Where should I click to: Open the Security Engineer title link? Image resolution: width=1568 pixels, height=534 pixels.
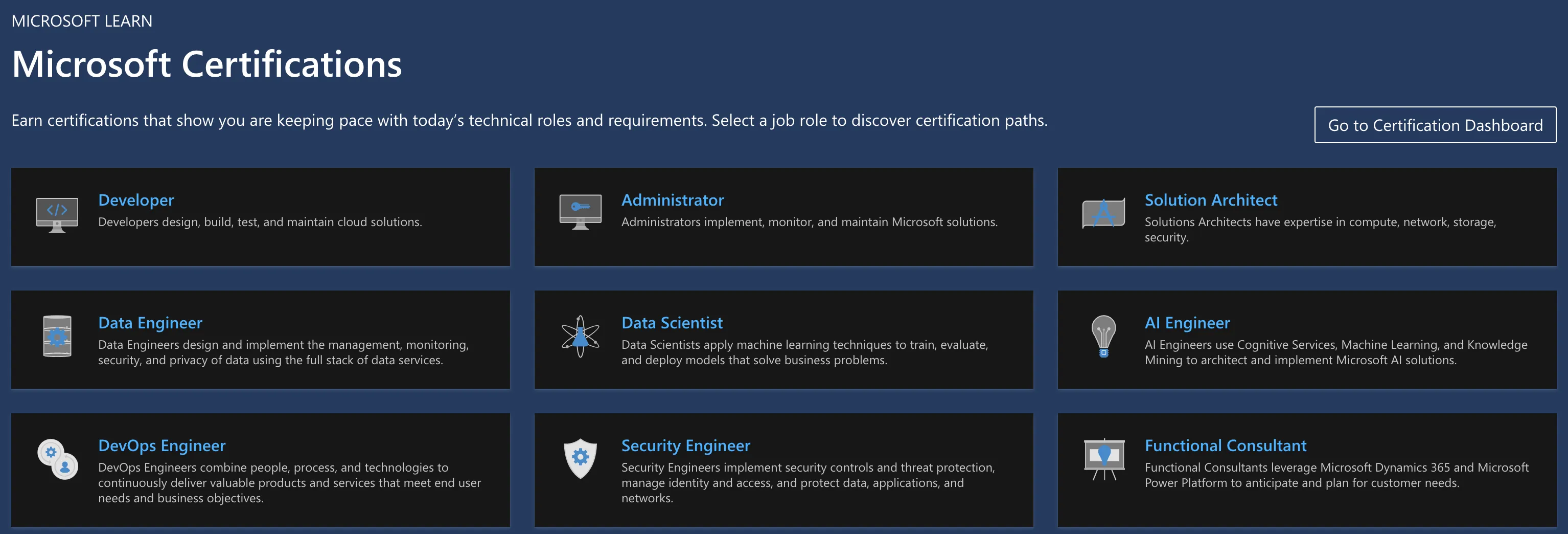685,446
